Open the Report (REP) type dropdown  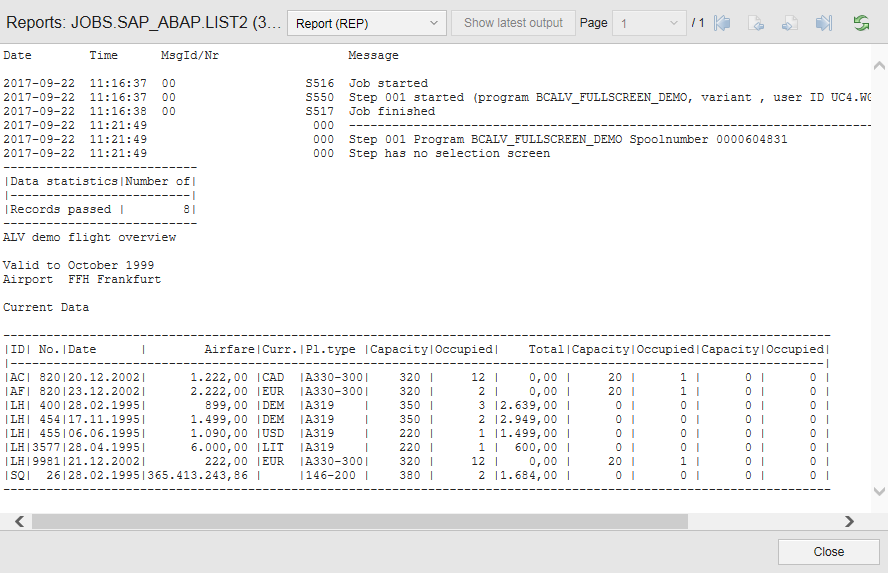coord(366,23)
